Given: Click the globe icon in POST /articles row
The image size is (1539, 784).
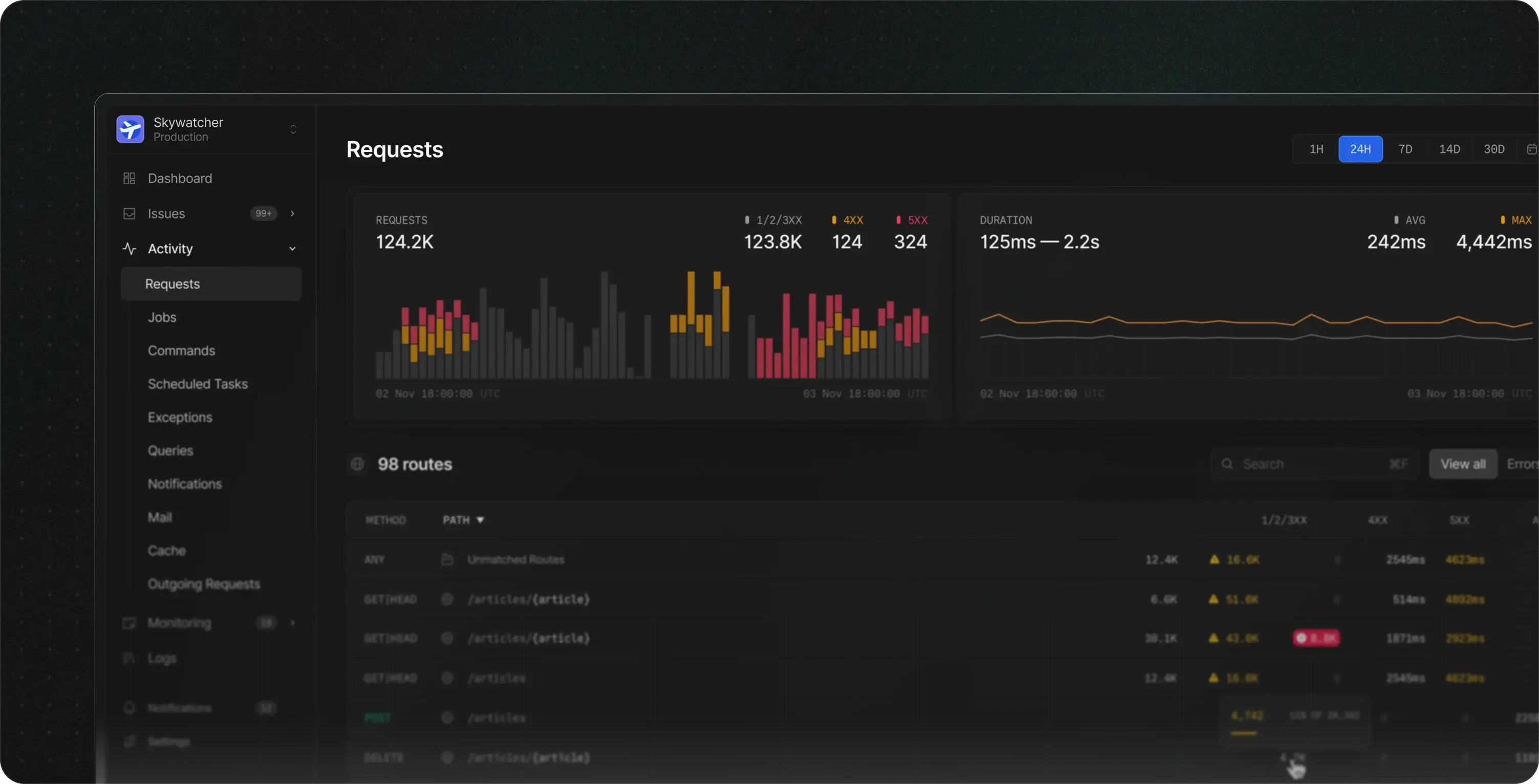Looking at the screenshot, I should (447, 717).
